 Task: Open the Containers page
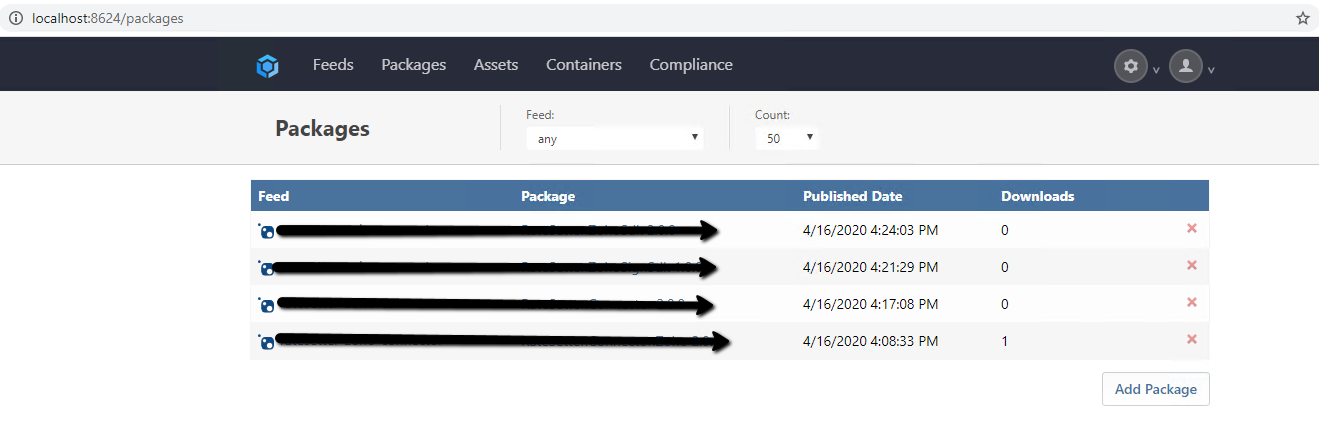click(584, 65)
